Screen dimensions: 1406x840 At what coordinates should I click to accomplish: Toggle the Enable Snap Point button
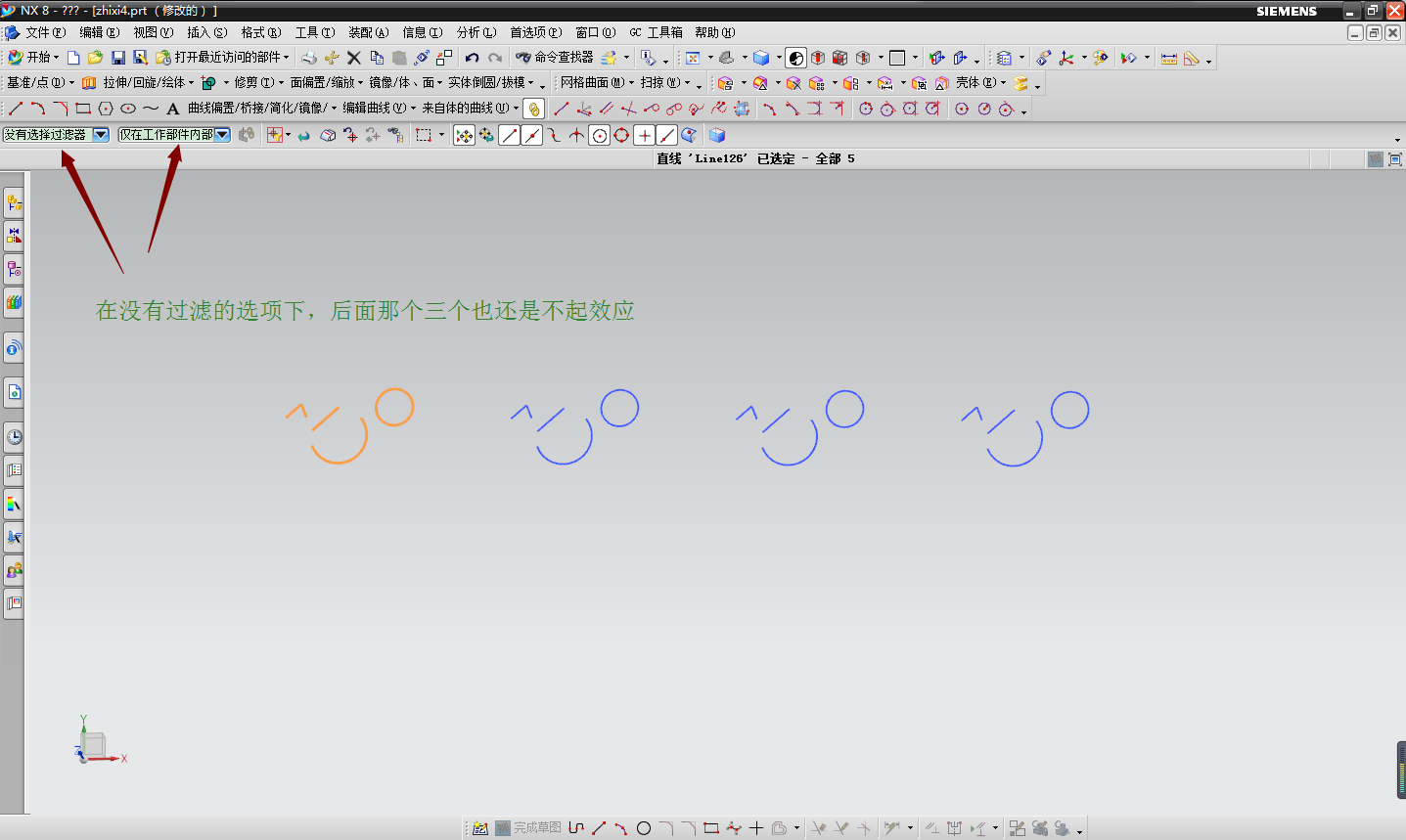[464, 135]
